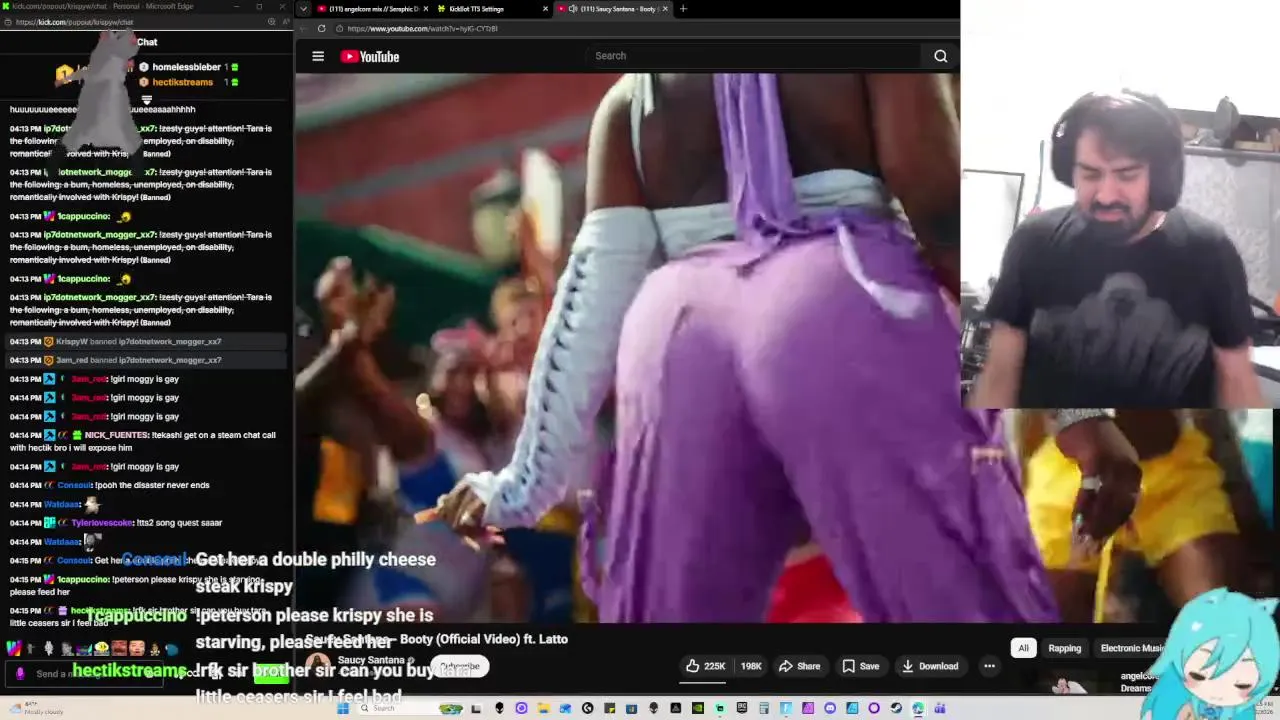
Task: Click the YouTube search magnifier button
Action: coord(940,56)
